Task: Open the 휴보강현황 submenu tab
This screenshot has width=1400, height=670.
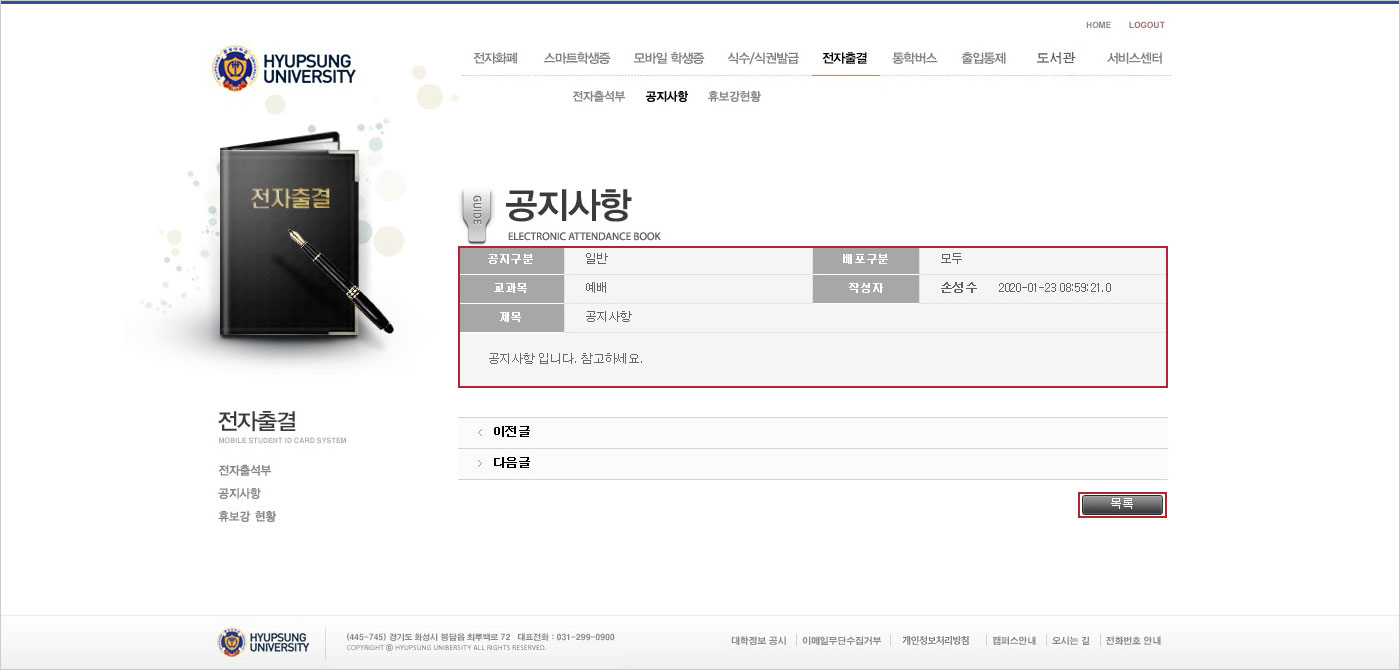Action: pyautogui.click(x=734, y=97)
